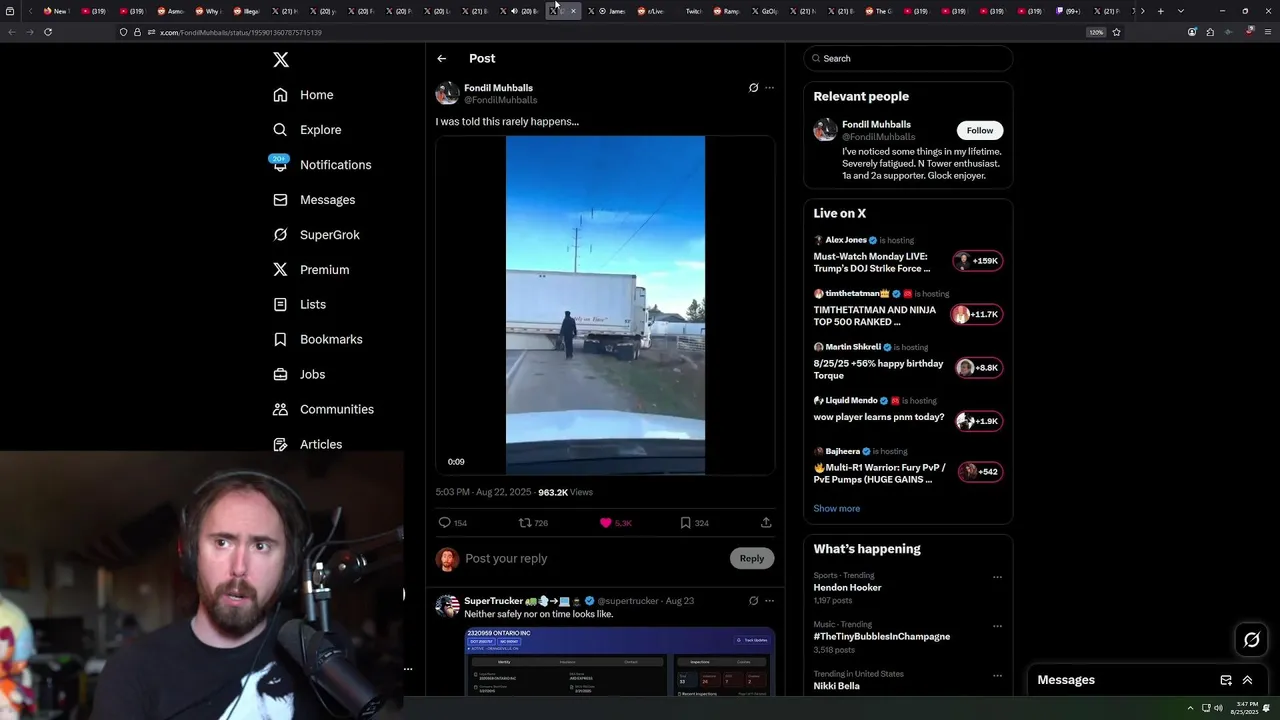Open Fondil Muhballs' profile avatar on the post
The height and width of the screenshot is (720, 1280).
[447, 94]
